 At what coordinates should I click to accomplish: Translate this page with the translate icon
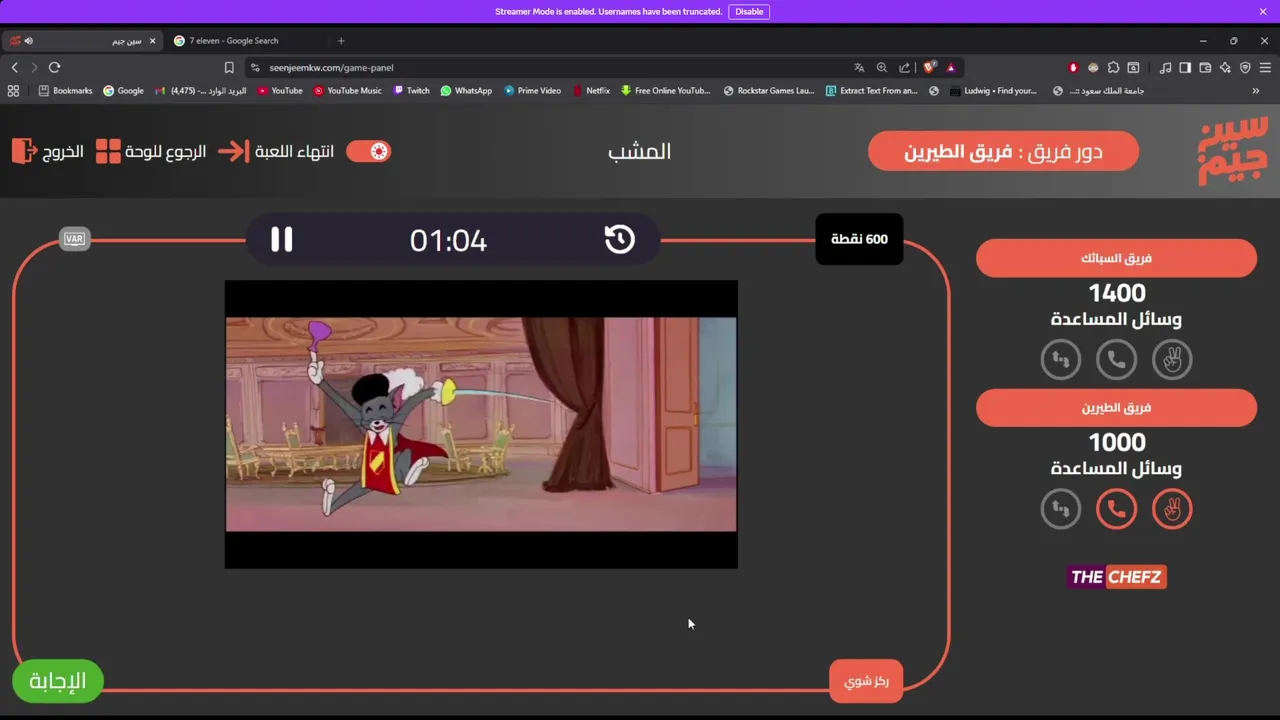point(859,67)
